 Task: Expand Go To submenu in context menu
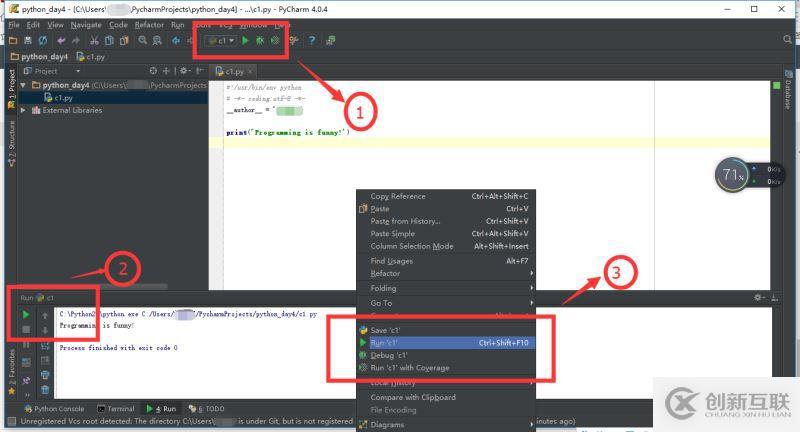446,303
